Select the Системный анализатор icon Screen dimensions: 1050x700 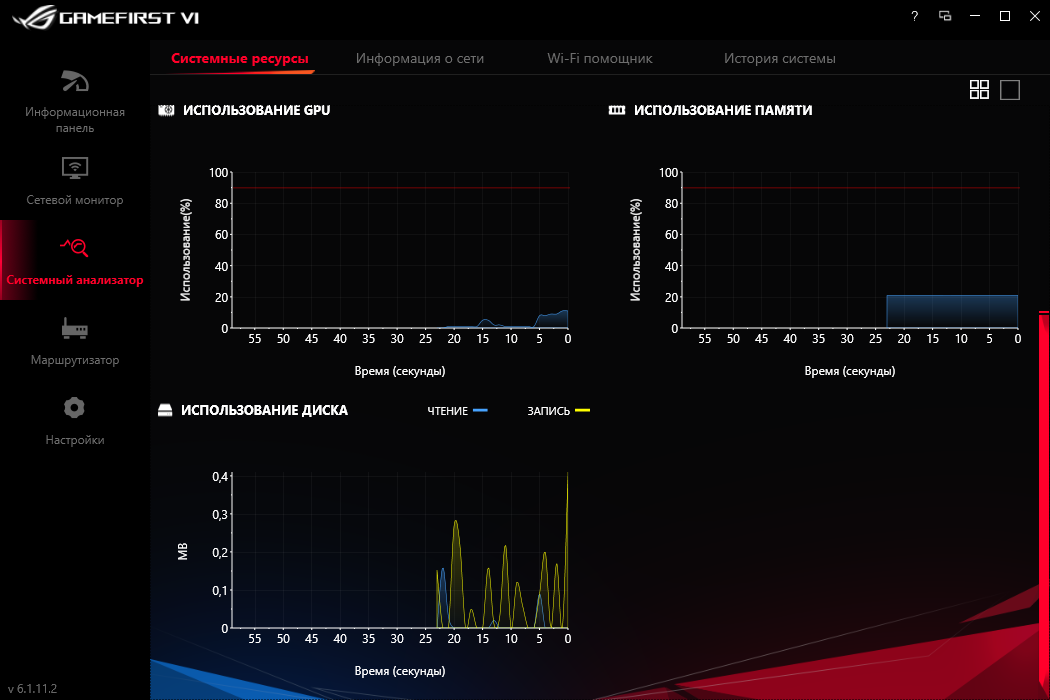pyautogui.click(x=74, y=248)
